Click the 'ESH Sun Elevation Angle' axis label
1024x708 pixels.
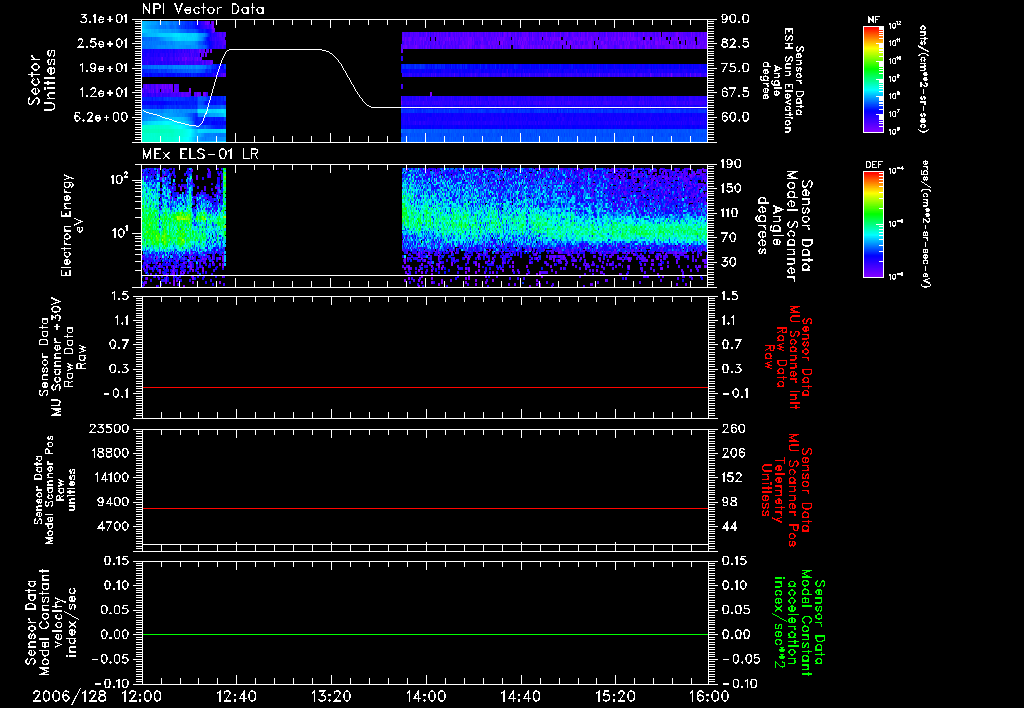[x=782, y=80]
